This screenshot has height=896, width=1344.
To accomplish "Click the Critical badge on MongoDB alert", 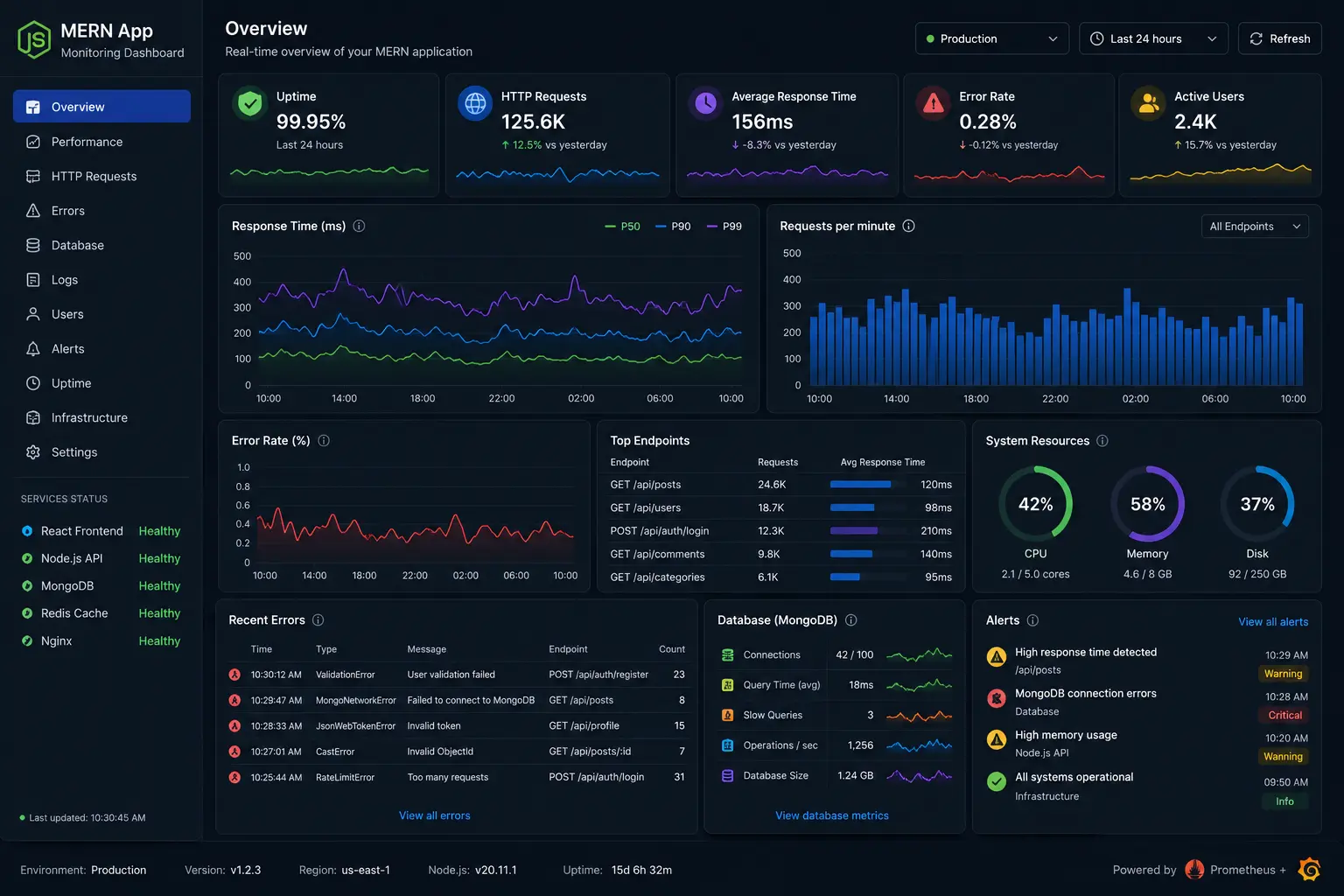I will [x=1285, y=715].
